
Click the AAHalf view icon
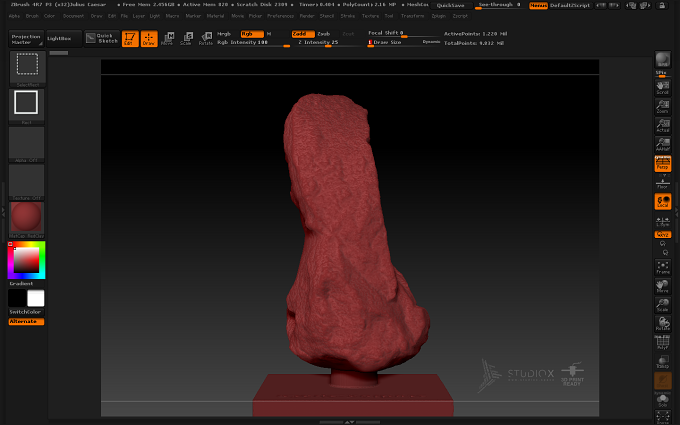coord(663,144)
